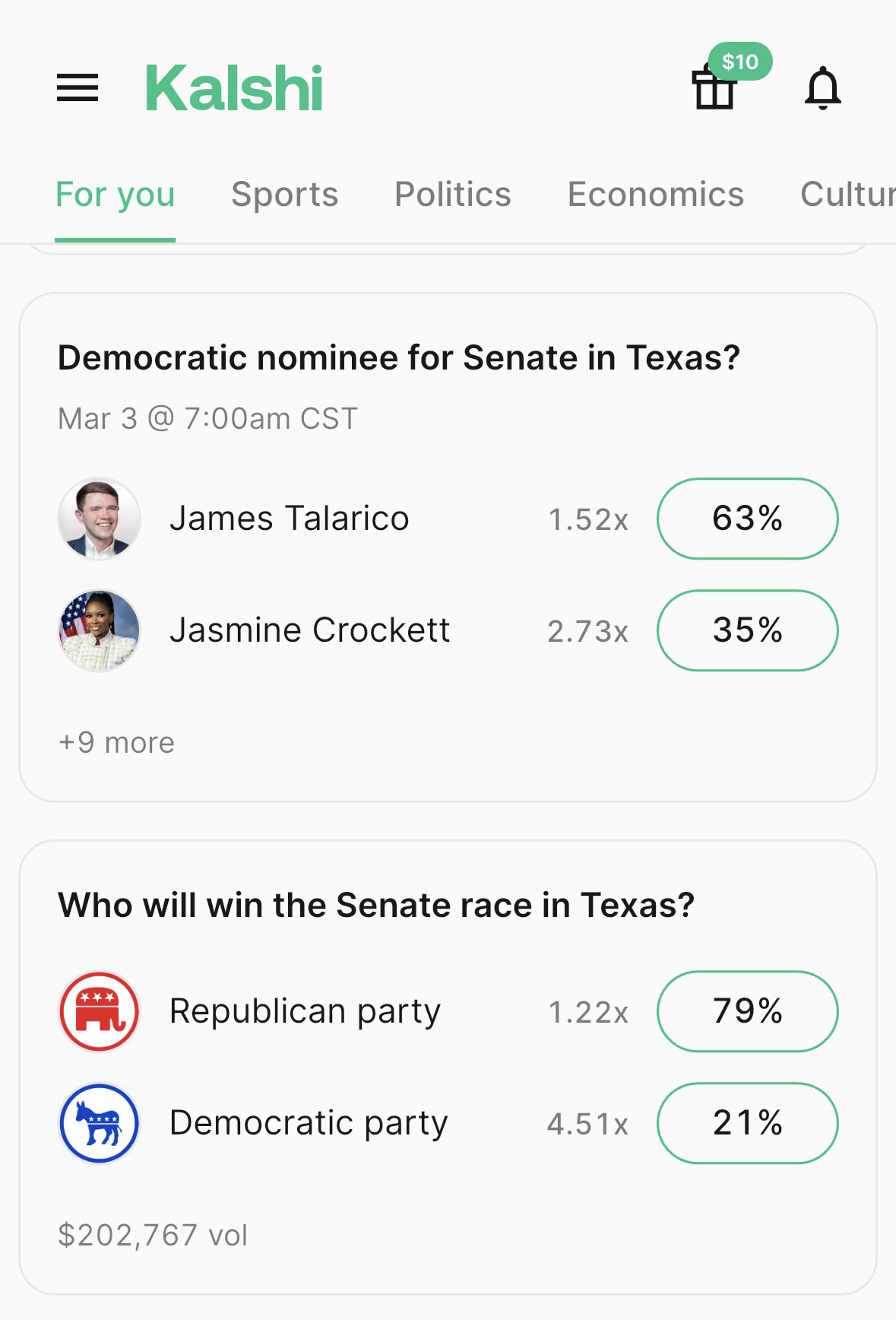896x1320 pixels.
Task: Open the Democratic nominee for Senate market
Action: (398, 358)
